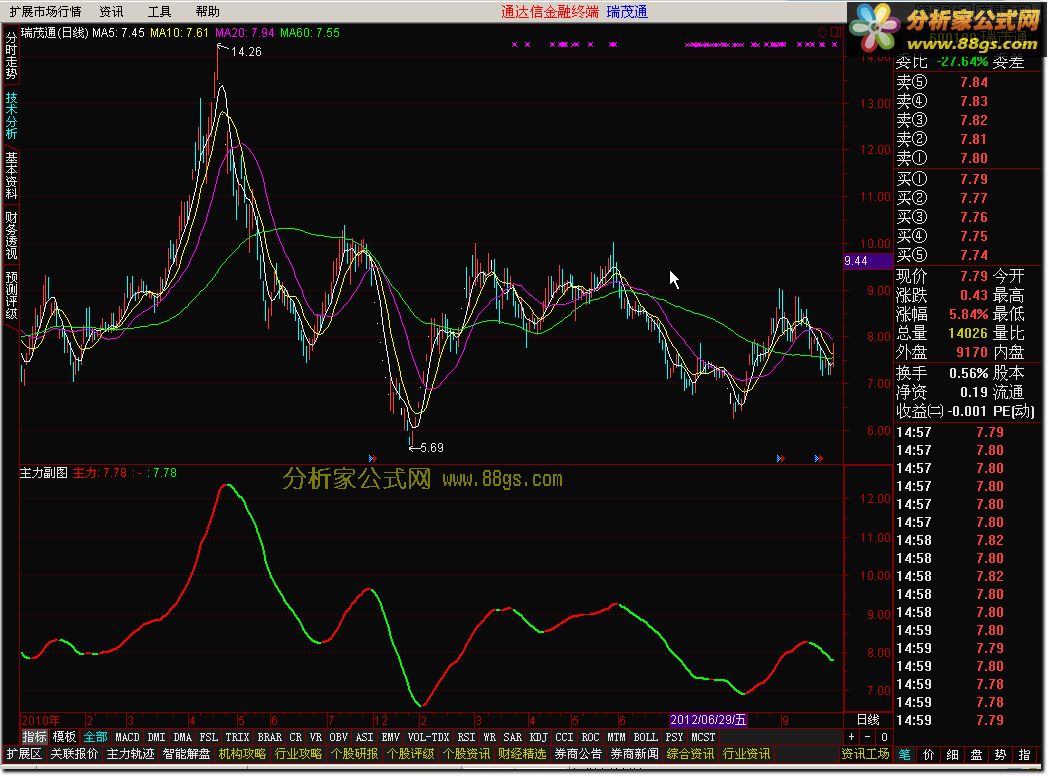This screenshot has width=1049, height=776.
Task: Apply the FSL indicator
Action: pos(209,737)
